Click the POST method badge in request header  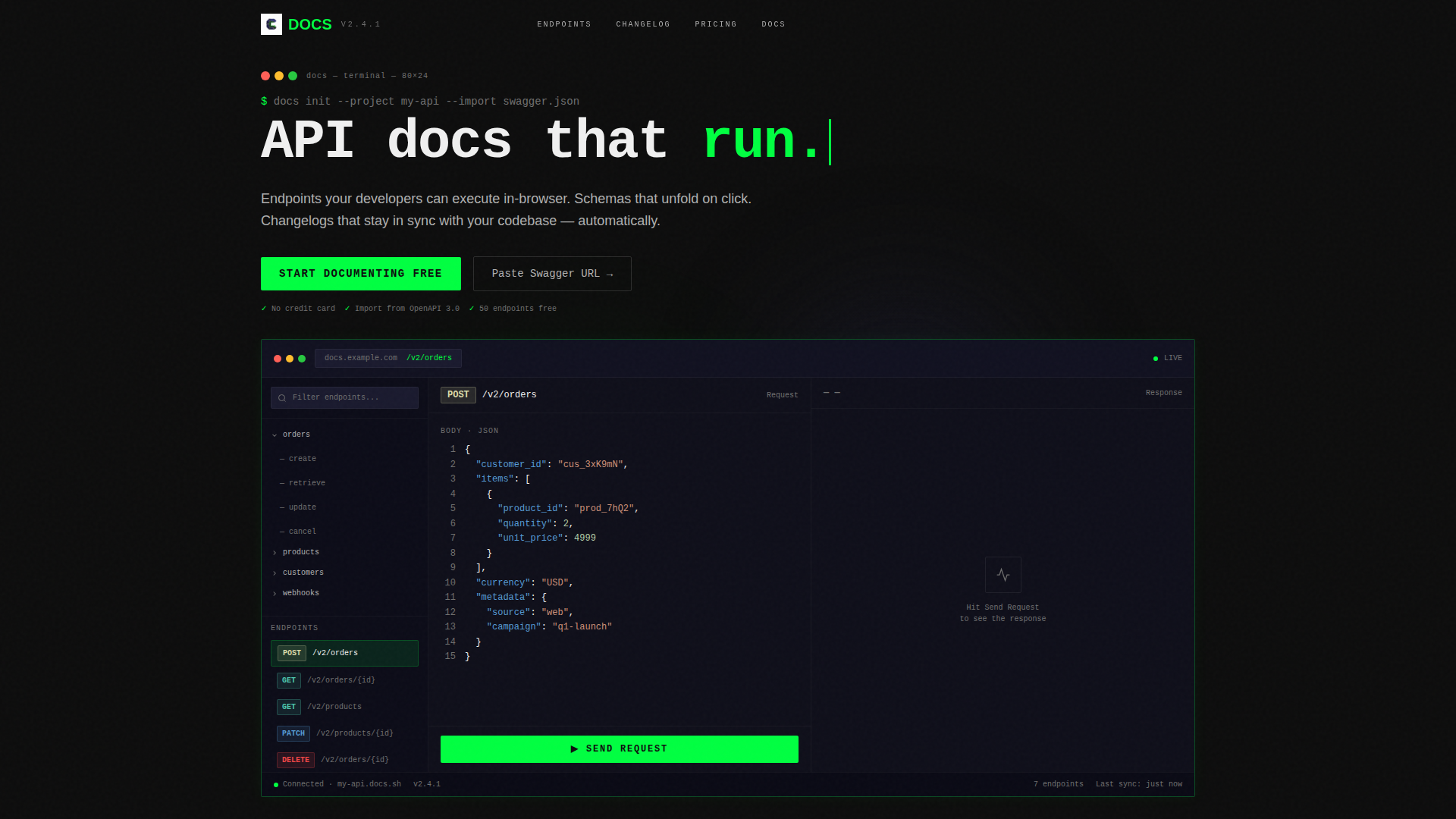(458, 395)
